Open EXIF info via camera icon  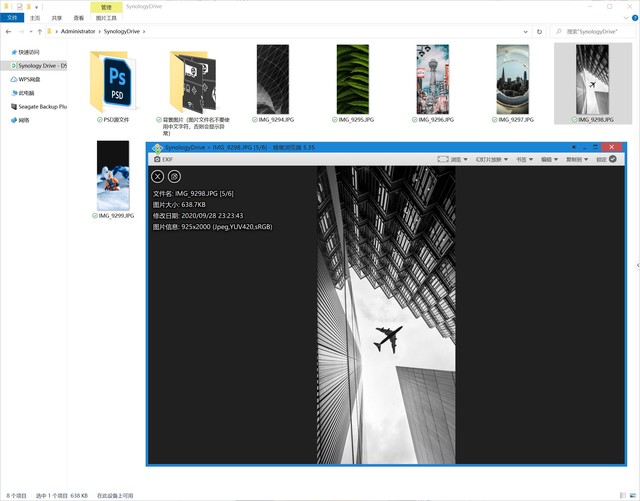click(x=163, y=159)
